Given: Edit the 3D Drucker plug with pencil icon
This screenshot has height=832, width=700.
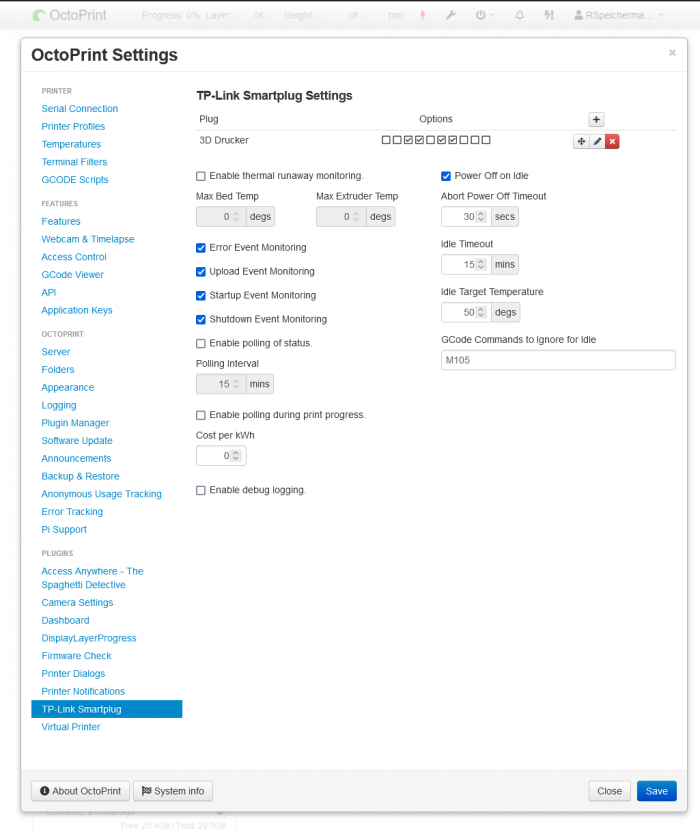Looking at the screenshot, I should (x=597, y=141).
